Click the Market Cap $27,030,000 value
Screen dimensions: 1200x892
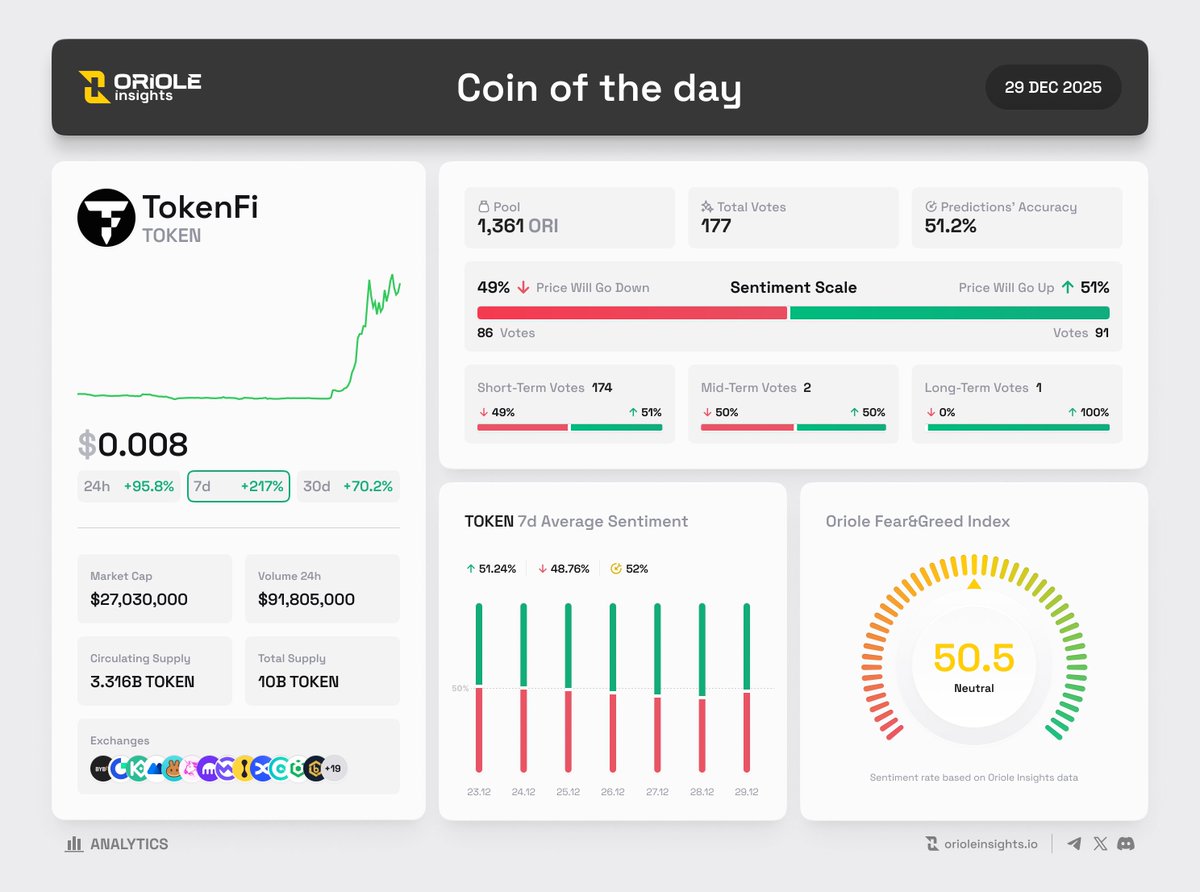click(139, 599)
